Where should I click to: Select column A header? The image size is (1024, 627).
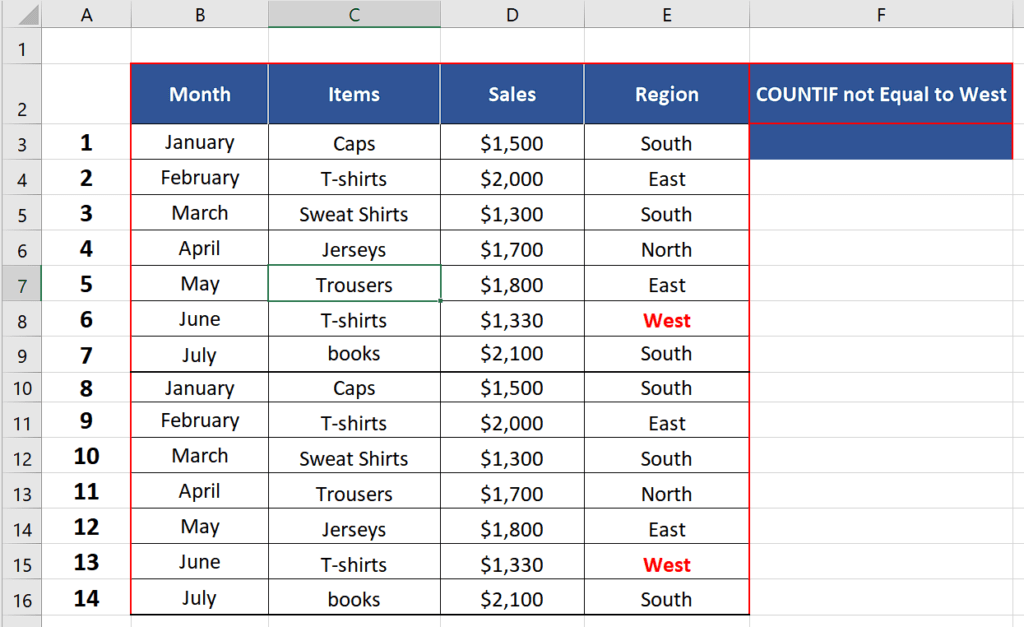coord(86,14)
